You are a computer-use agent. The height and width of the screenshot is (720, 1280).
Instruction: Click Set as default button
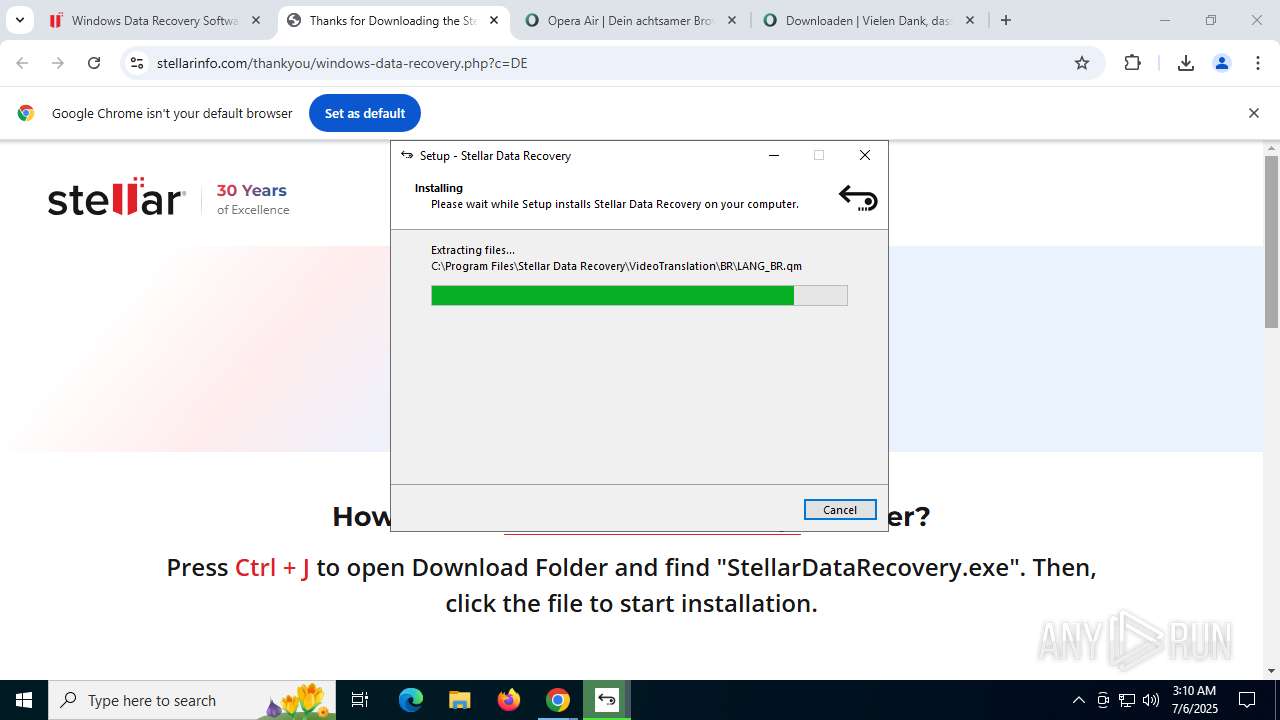pyautogui.click(x=365, y=113)
